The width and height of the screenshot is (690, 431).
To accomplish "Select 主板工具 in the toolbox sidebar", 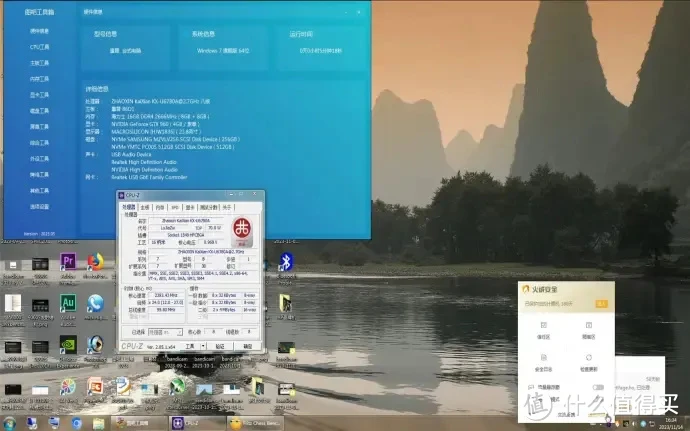I will tap(39, 63).
